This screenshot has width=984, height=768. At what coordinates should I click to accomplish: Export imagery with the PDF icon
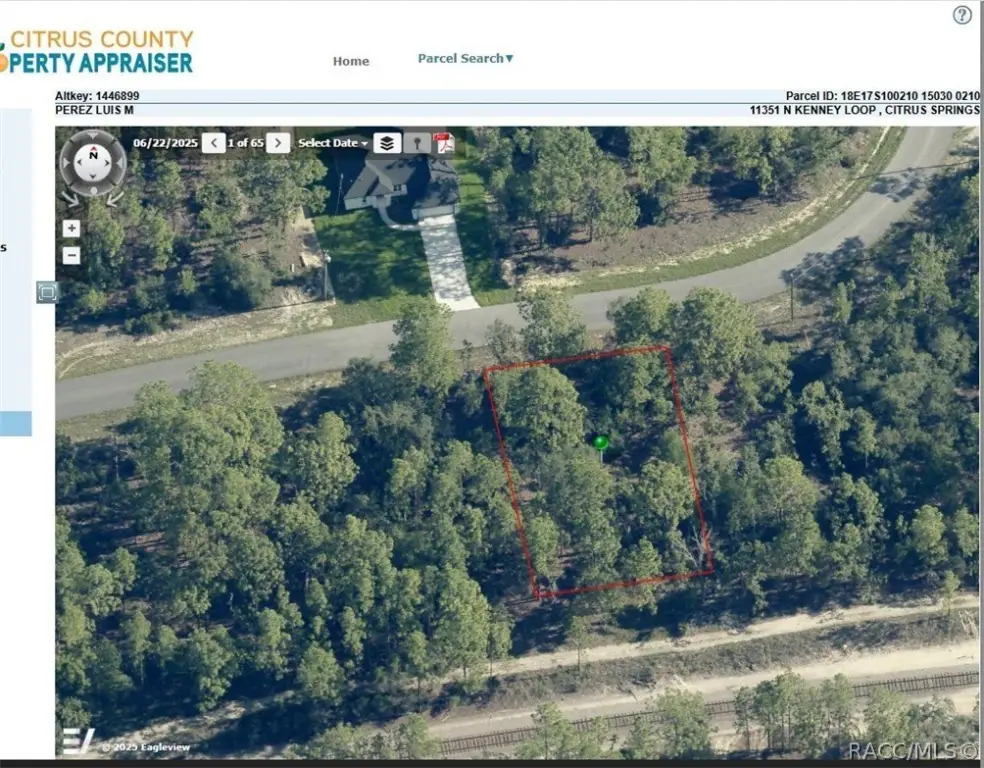click(x=444, y=143)
